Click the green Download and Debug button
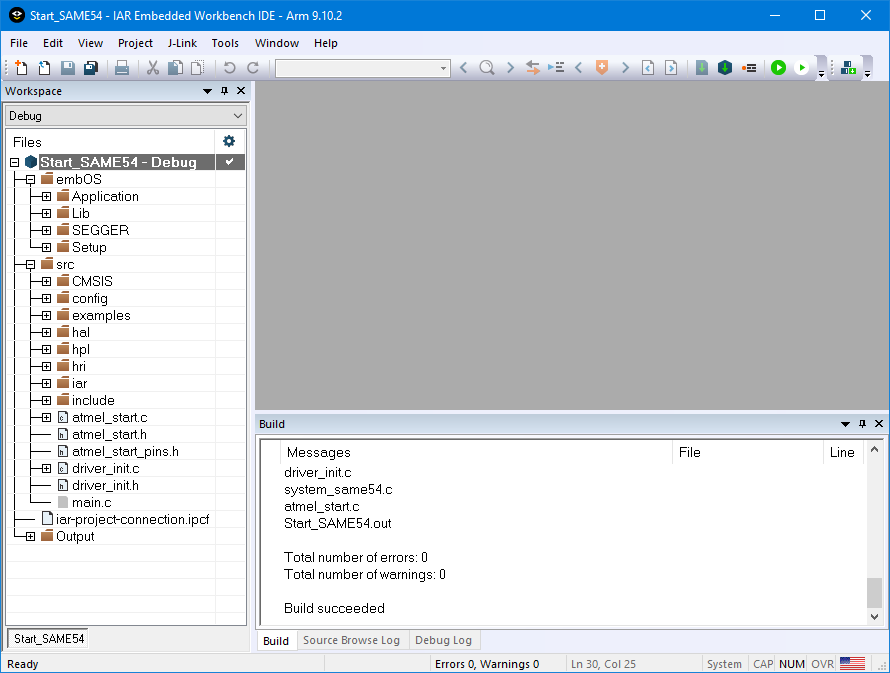Screen dimensions: 890x673 point(778,68)
